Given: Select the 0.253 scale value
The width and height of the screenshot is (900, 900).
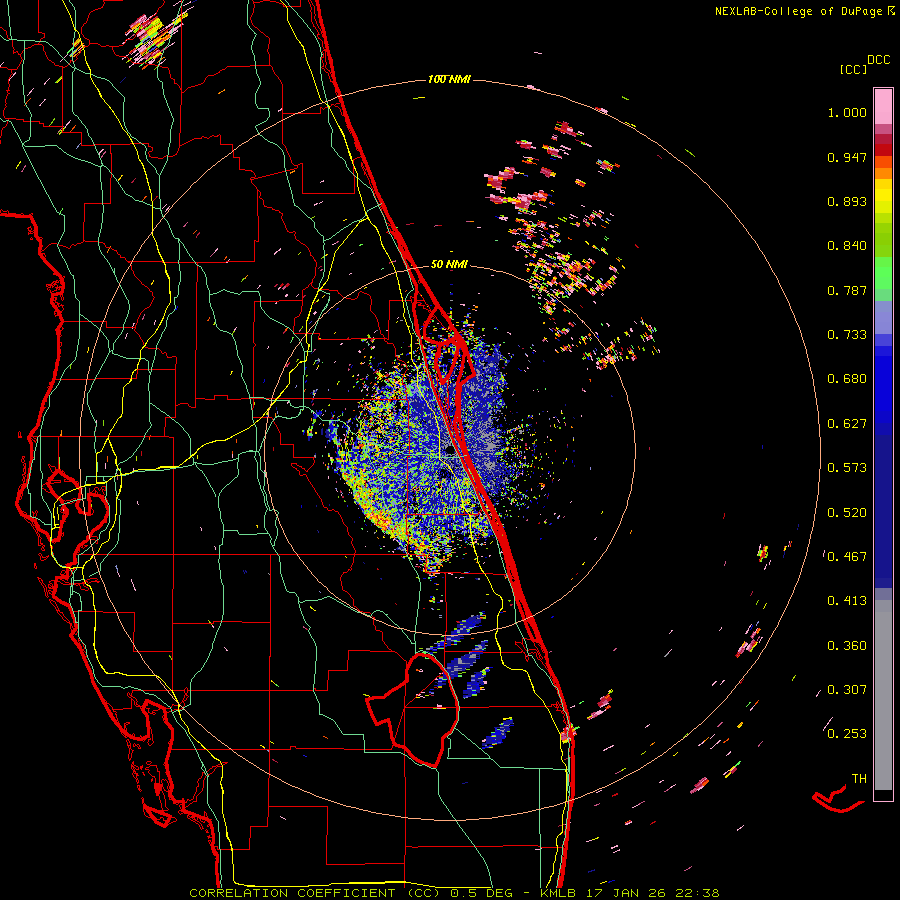Looking at the screenshot, I should coord(847,734).
